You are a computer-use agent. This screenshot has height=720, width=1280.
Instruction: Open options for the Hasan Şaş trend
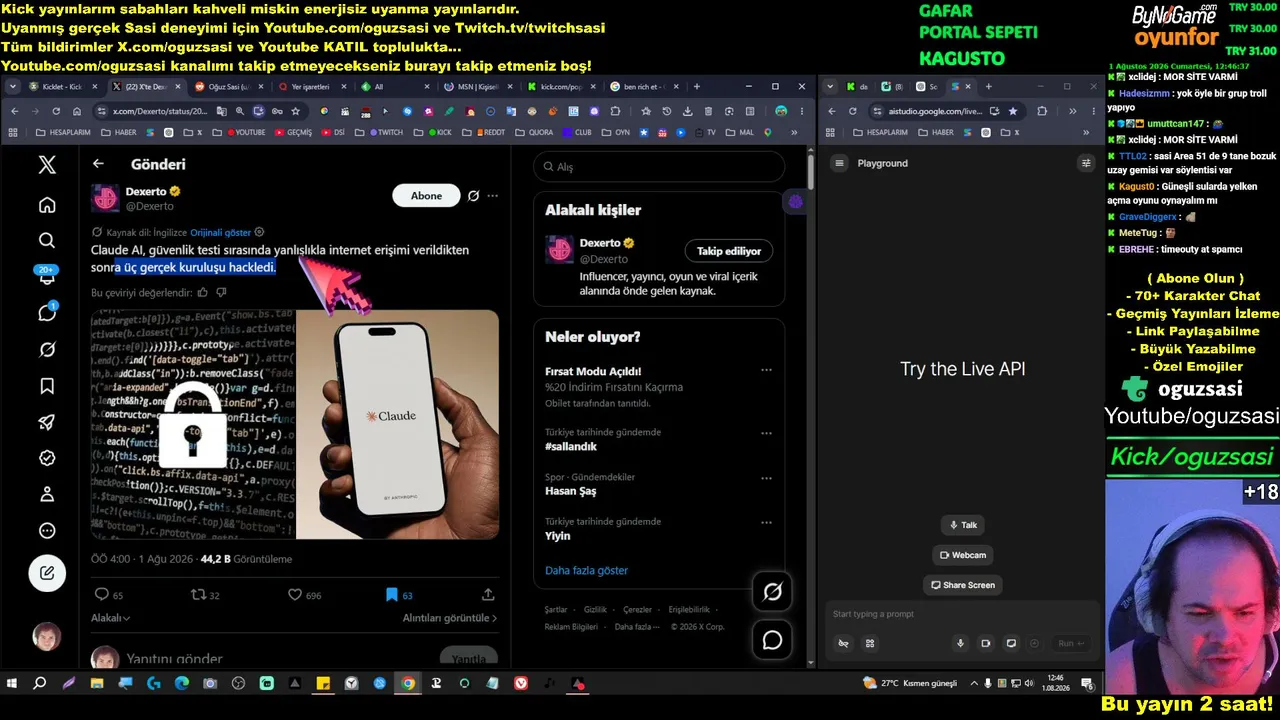[x=766, y=478]
